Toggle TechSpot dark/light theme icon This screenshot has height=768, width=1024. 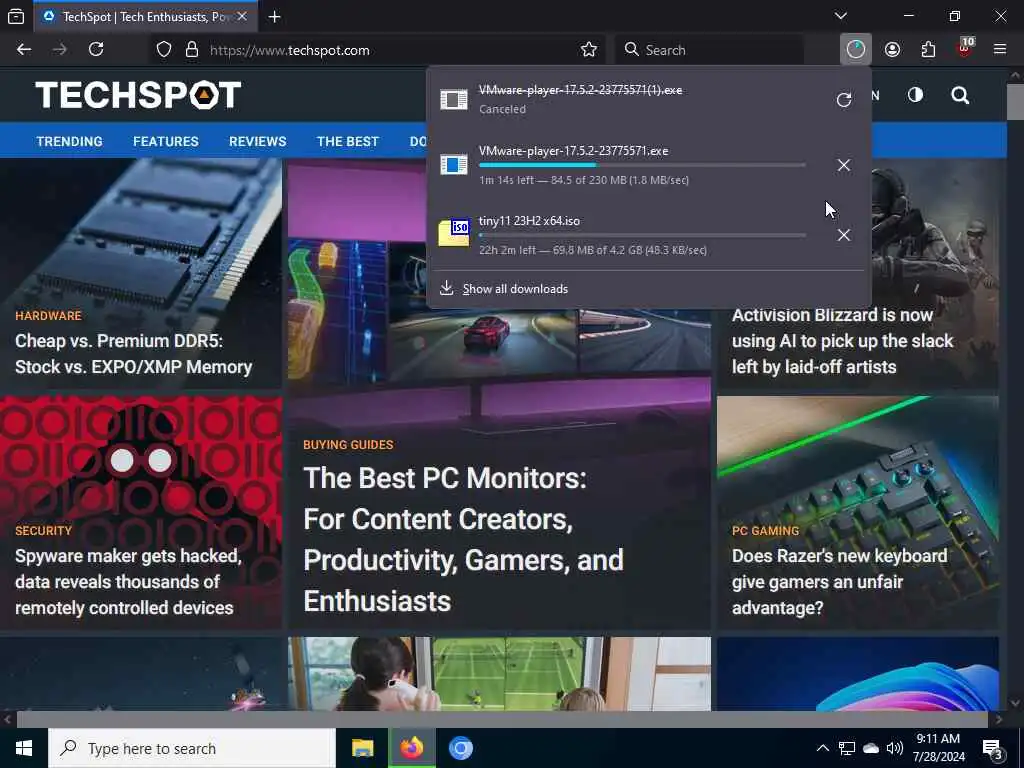coord(915,95)
